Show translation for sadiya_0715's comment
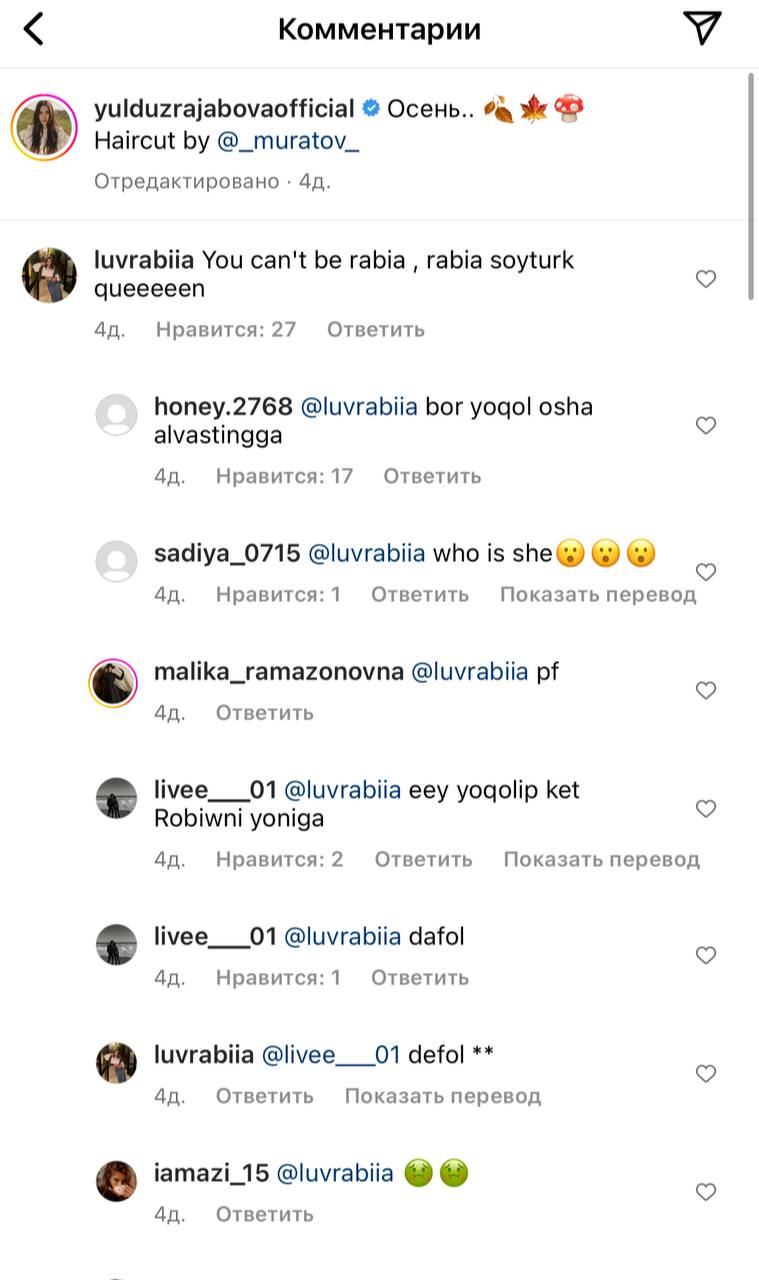This screenshot has width=759, height=1280. [x=598, y=594]
